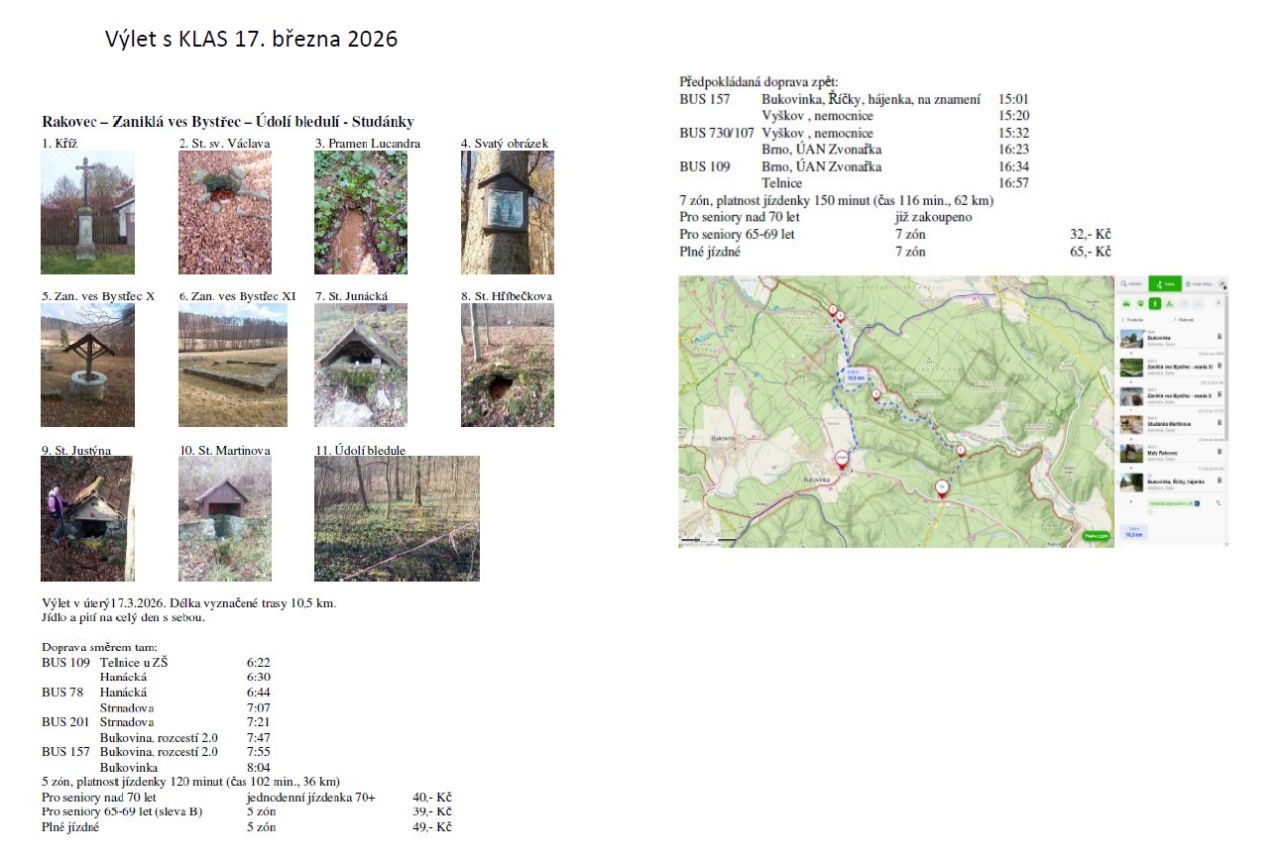This screenshot has height=859, width=1280.
Task: Open the Moje mapy tab
Action: pos(1197,284)
